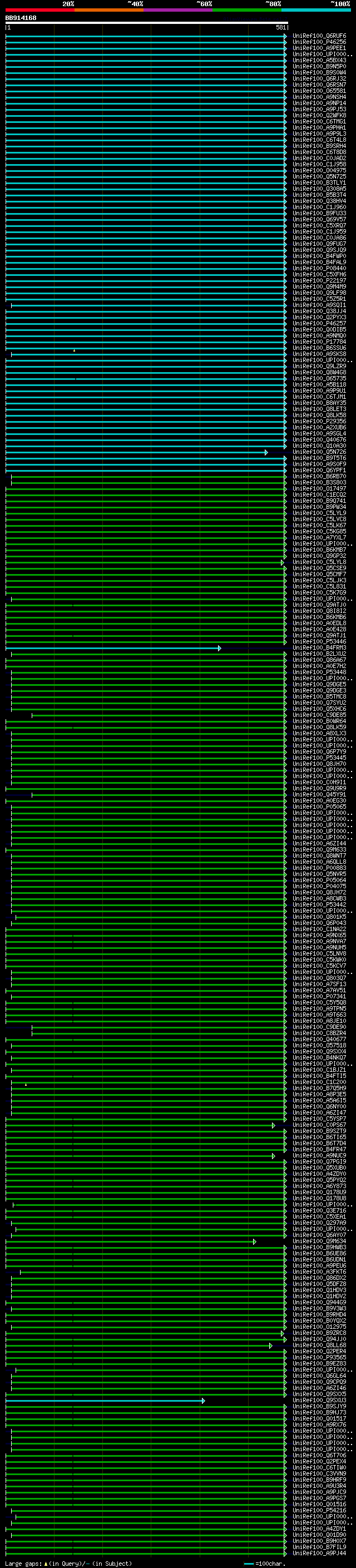Select the UniRef100_C6T4L8 label
Viewport: 356px width, 1568px height.
319,140
